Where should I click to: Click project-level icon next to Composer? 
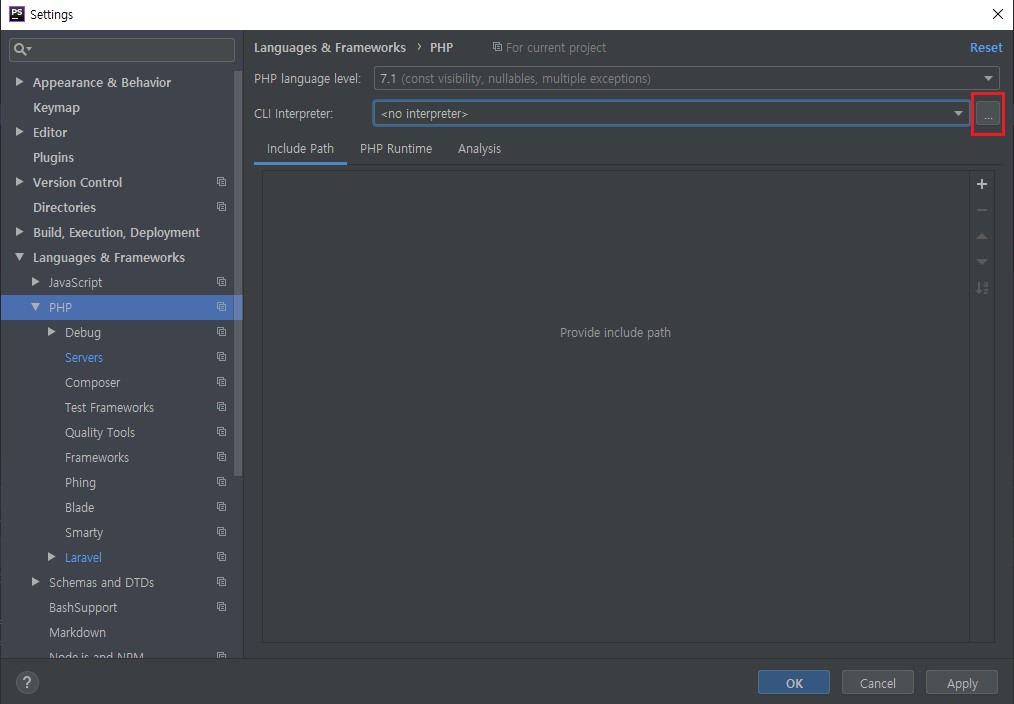click(221, 382)
